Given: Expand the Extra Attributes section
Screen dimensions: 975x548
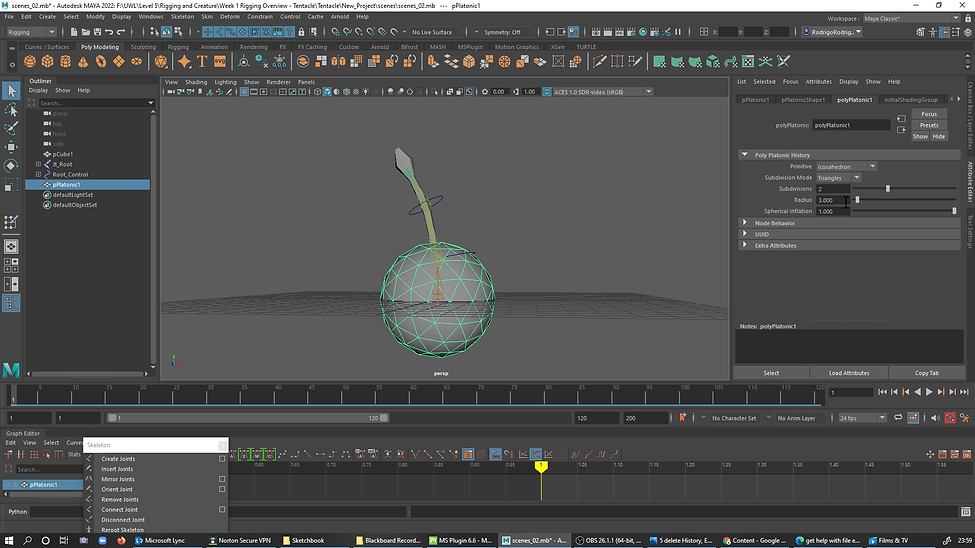Looking at the screenshot, I should [x=744, y=245].
